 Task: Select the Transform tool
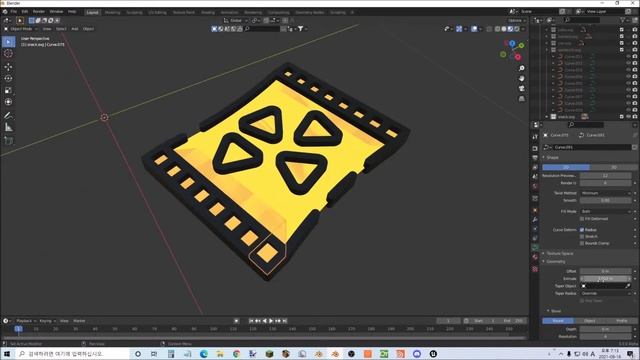(8, 102)
